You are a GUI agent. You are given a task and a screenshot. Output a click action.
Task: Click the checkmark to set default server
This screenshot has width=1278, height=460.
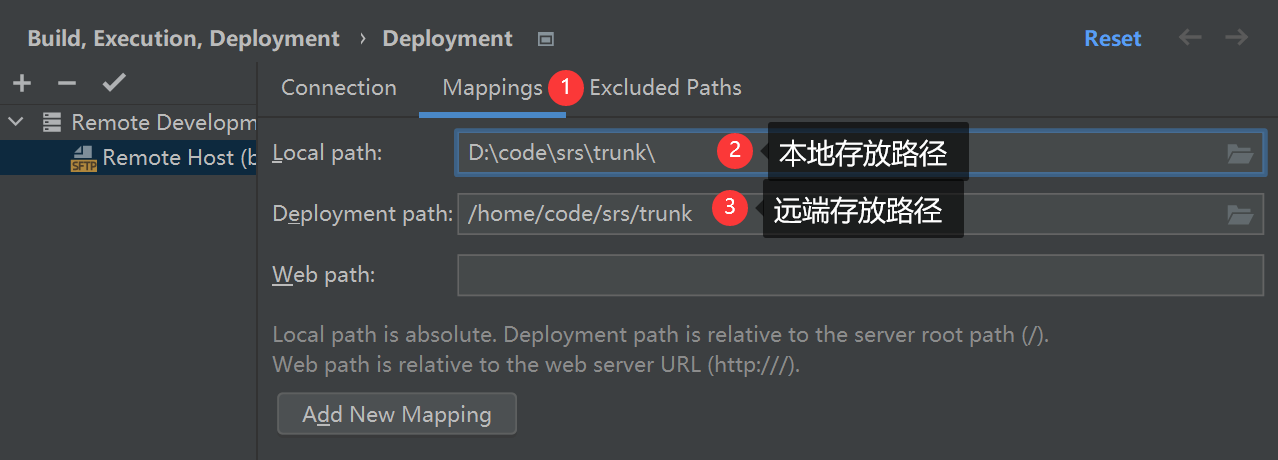pyautogui.click(x=114, y=84)
